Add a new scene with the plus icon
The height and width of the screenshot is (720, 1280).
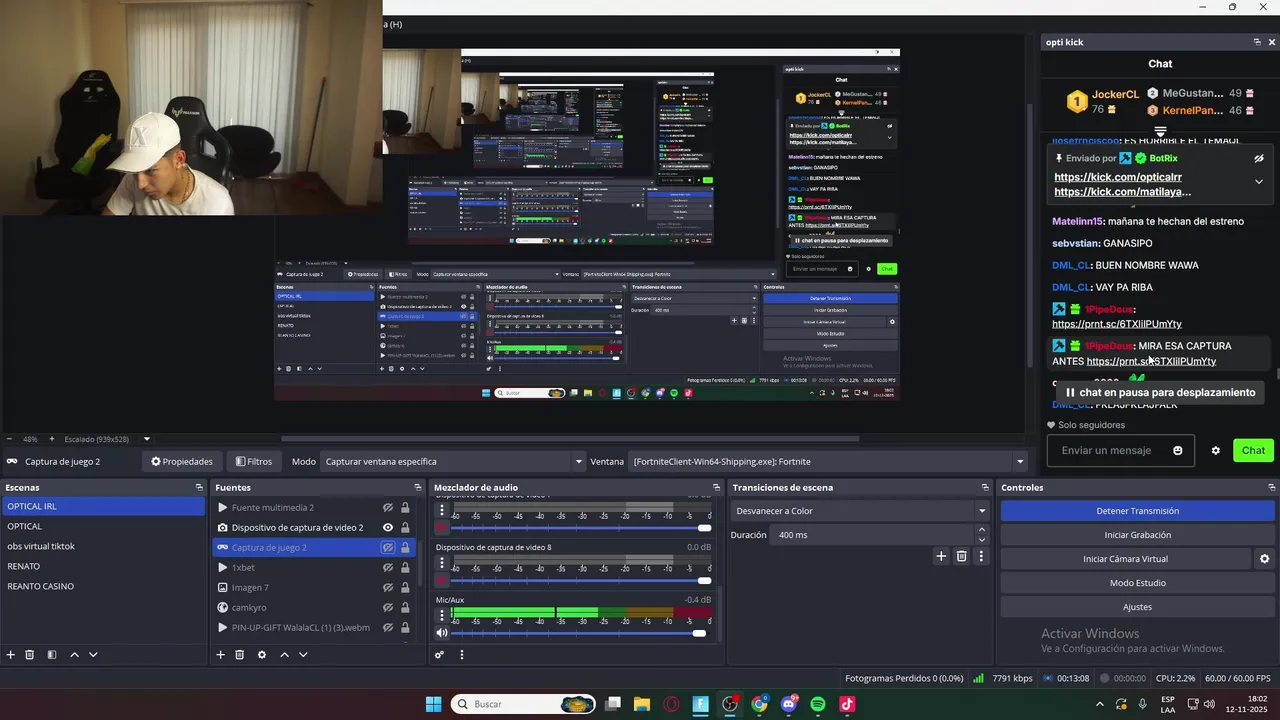pos(11,655)
